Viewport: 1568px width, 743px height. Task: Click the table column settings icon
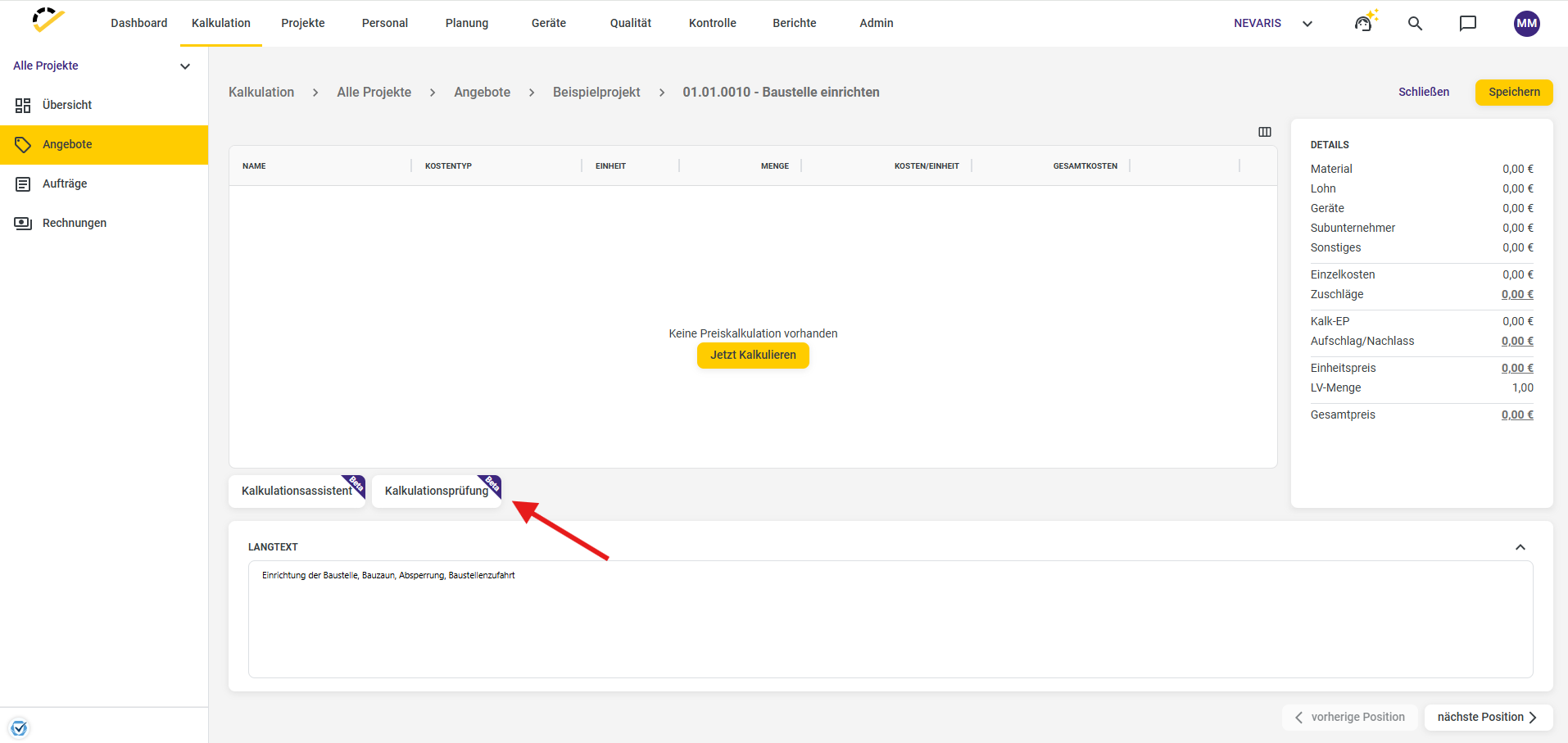coord(1265,132)
